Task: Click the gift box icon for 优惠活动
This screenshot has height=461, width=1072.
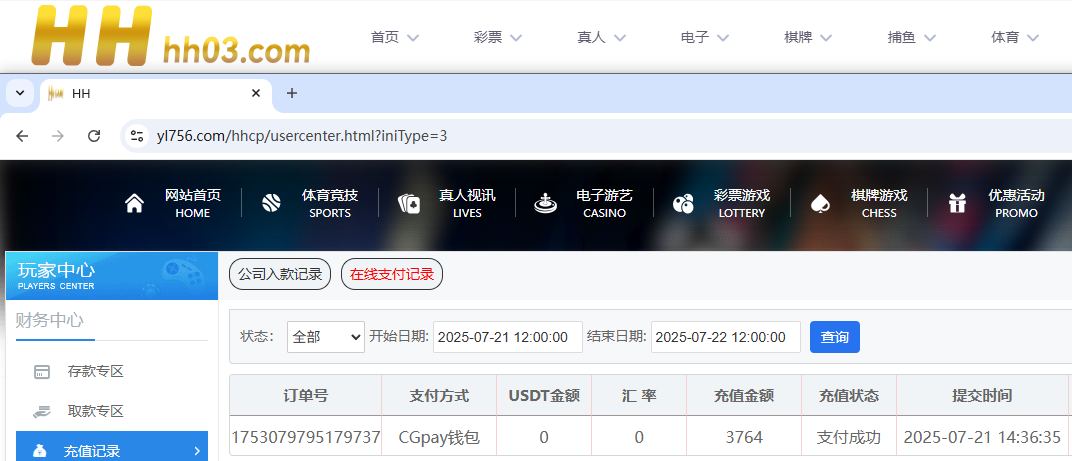Action: coord(957,204)
